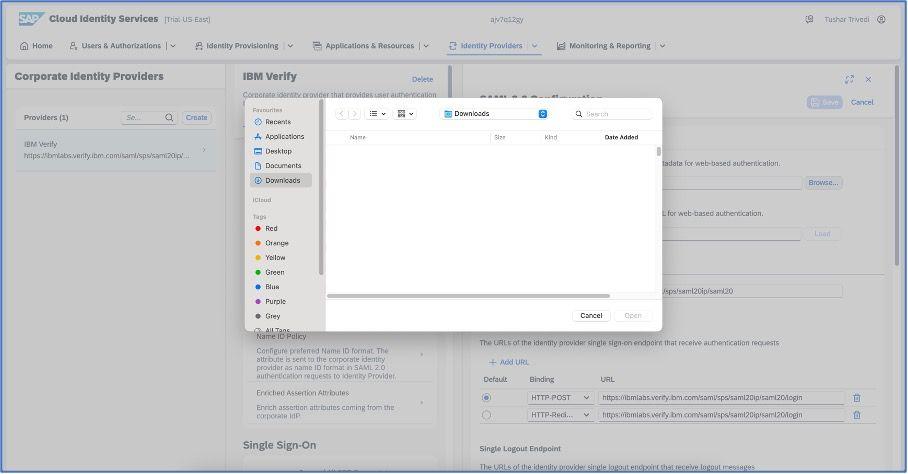Screen dimensions: 908x474
Task: Open the HTTP-POST binding dropdown
Action: (560, 398)
